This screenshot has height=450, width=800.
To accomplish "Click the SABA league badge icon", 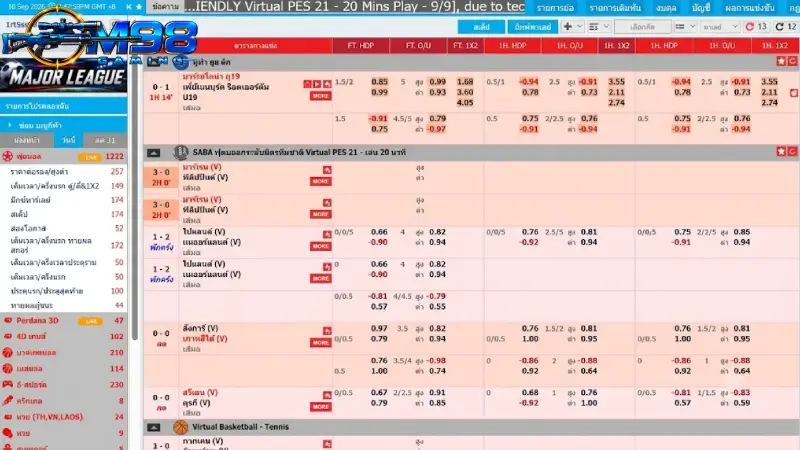I will (181, 152).
